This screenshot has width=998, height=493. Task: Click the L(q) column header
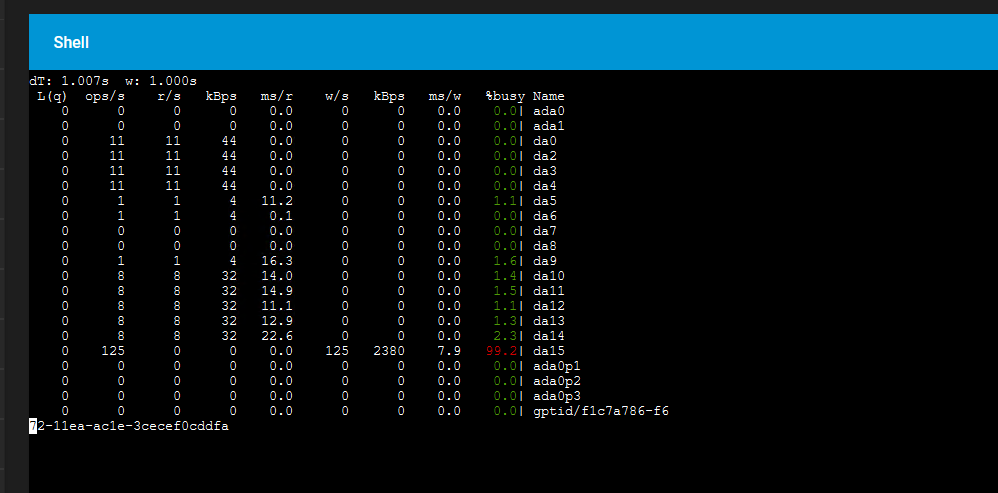click(53, 96)
